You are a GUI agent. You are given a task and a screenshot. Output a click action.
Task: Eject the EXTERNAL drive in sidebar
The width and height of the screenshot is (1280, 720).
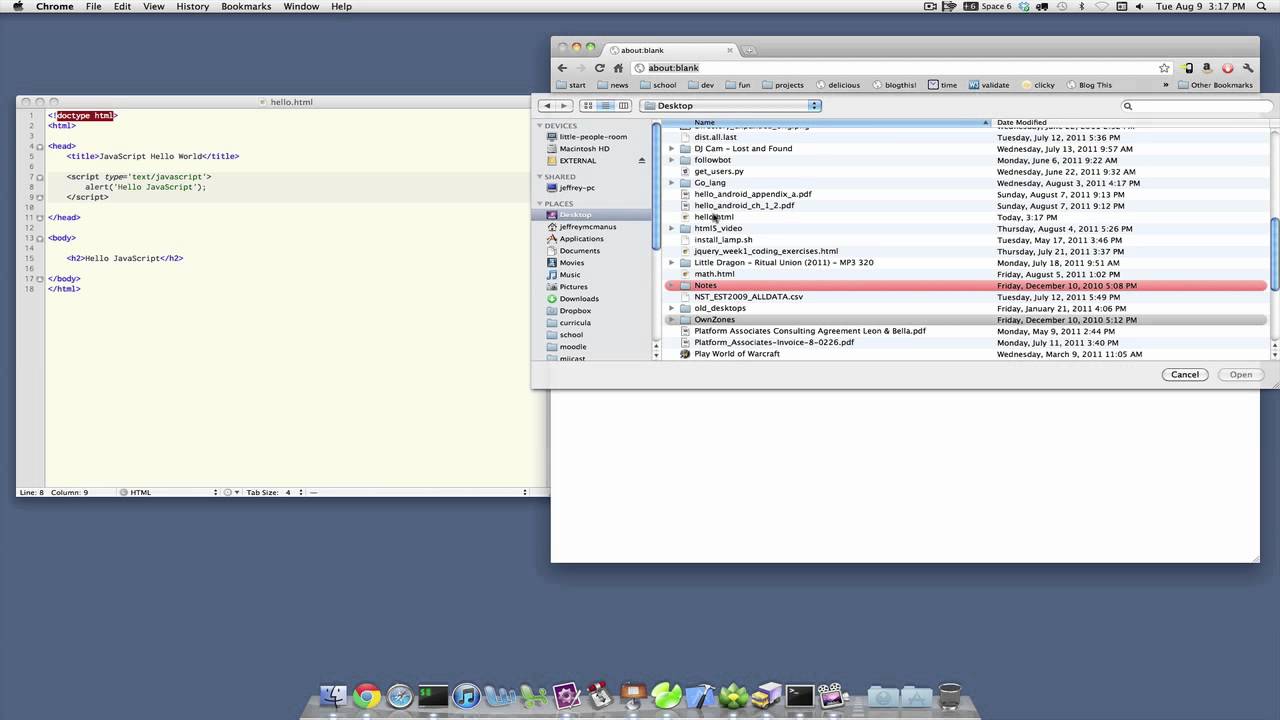[642, 161]
